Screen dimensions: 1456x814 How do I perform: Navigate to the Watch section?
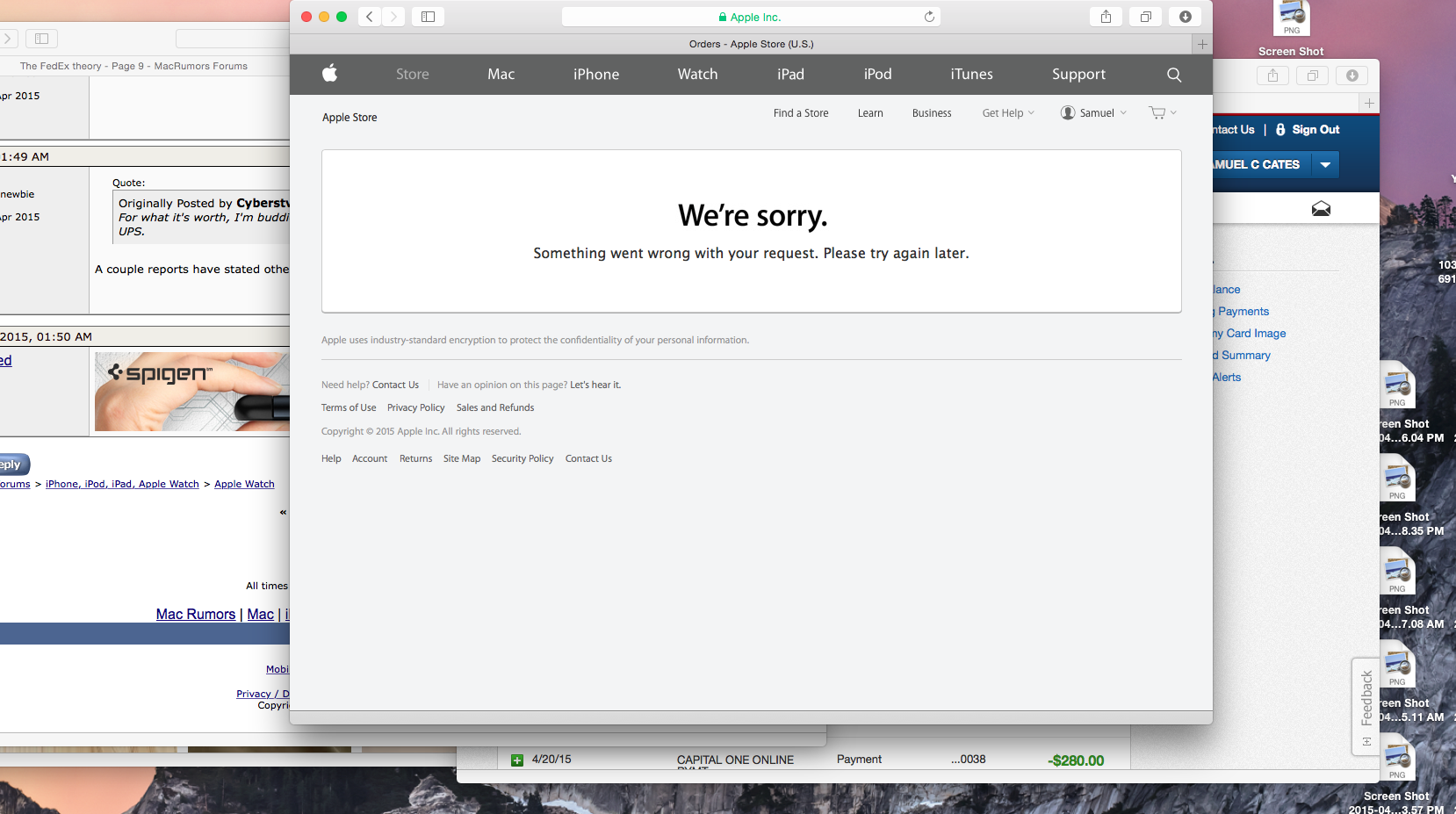point(698,75)
